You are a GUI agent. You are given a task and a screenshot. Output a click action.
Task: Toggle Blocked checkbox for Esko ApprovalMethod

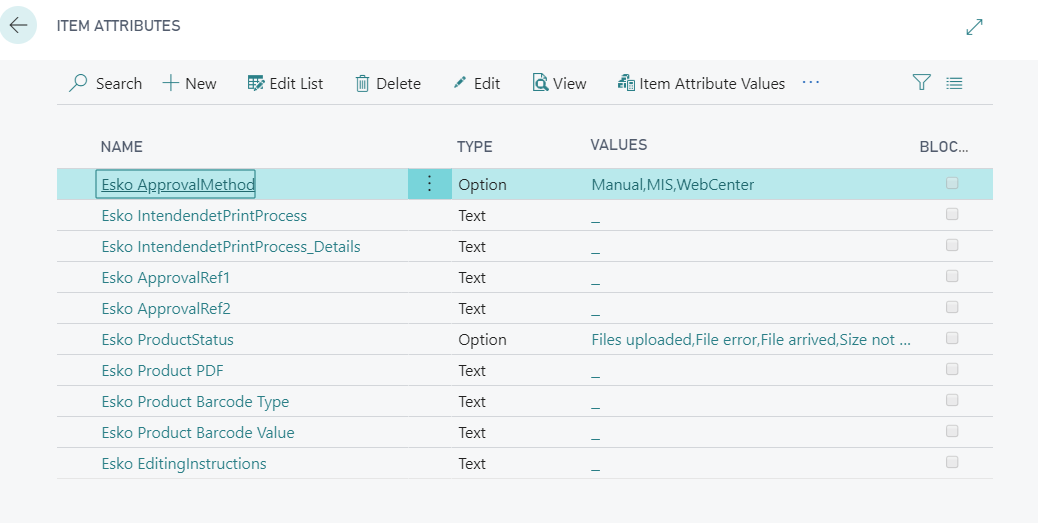952,183
